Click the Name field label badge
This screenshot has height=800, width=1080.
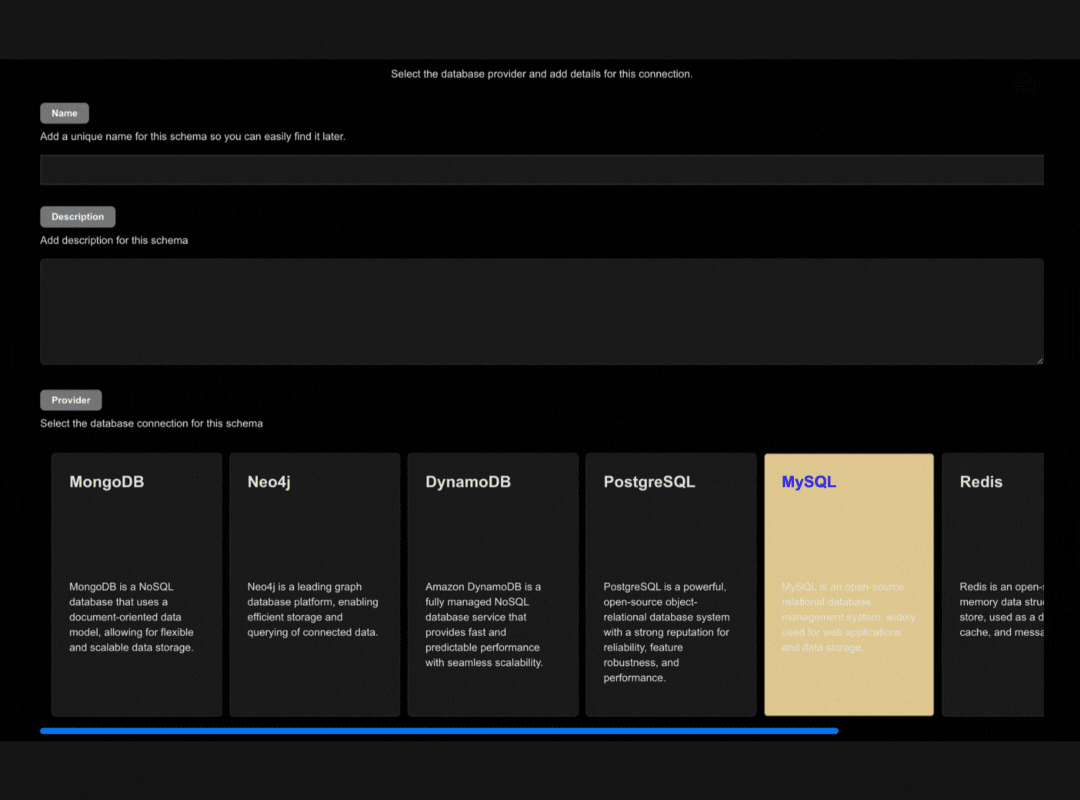point(64,113)
